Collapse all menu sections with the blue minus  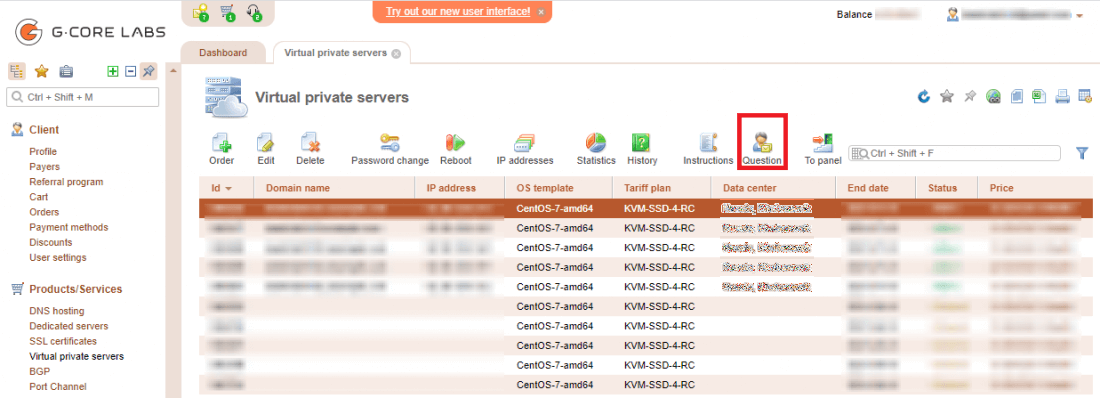click(x=130, y=71)
